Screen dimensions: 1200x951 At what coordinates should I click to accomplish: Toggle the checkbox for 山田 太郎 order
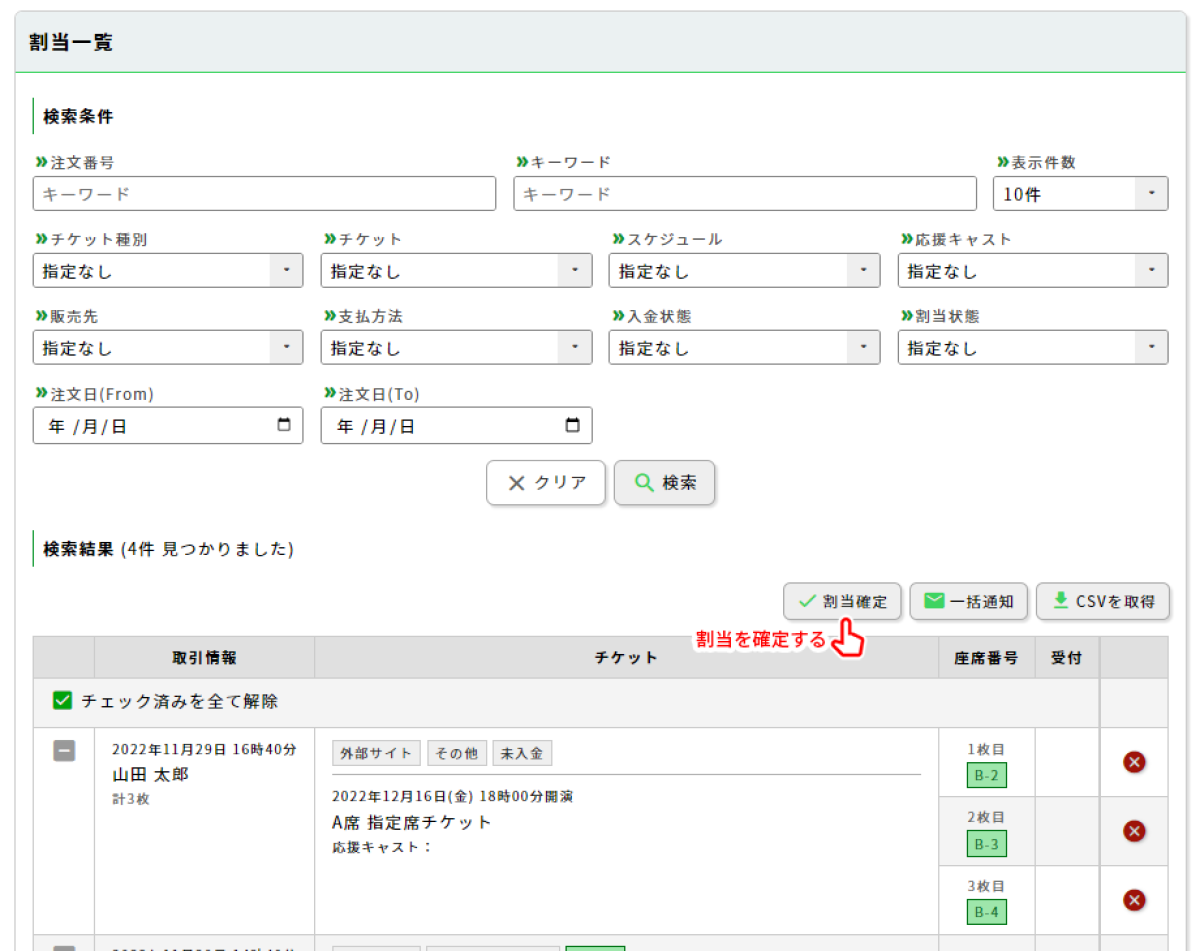pos(64,751)
